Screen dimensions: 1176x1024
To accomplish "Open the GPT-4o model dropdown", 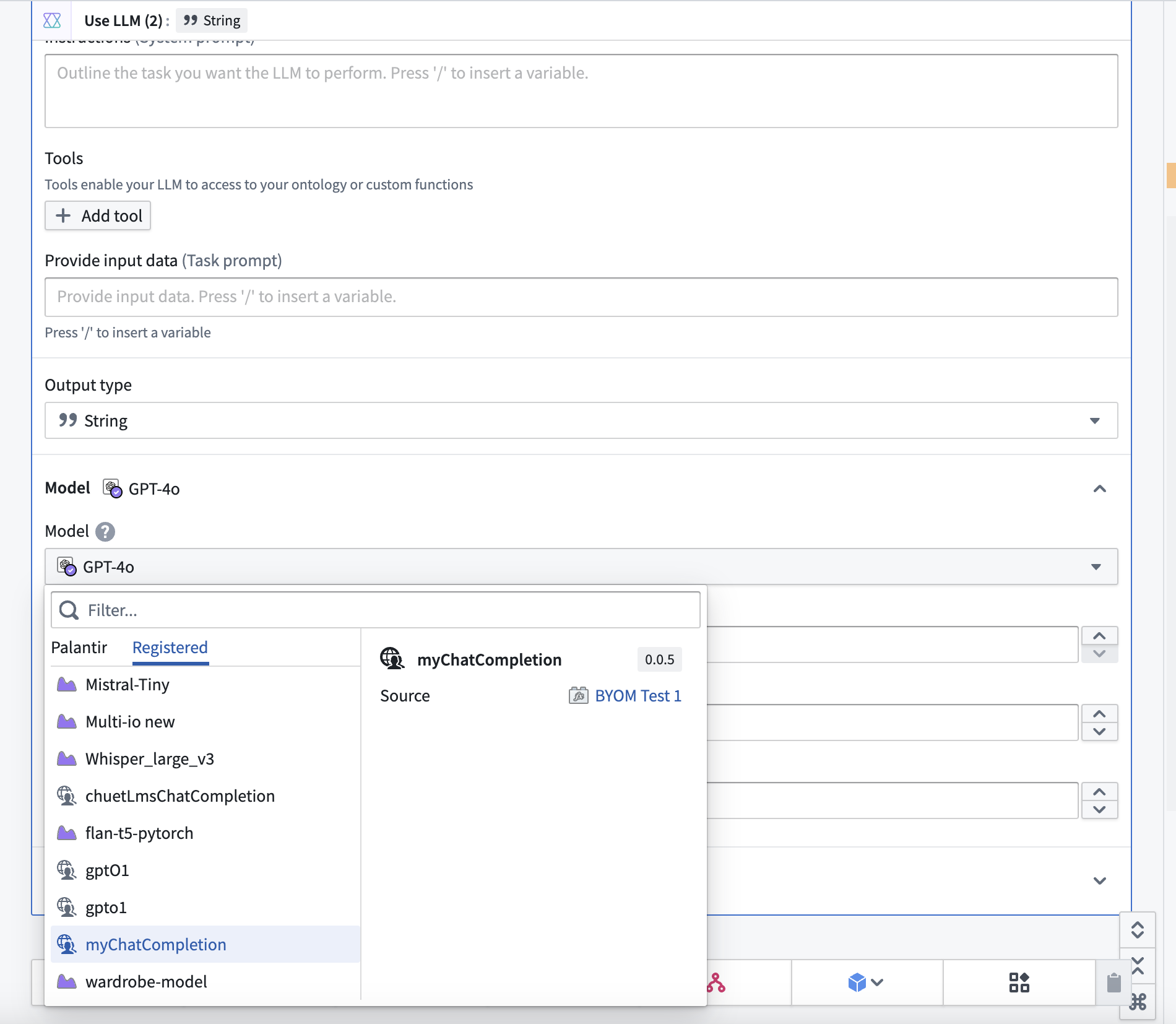I will tap(581, 566).
